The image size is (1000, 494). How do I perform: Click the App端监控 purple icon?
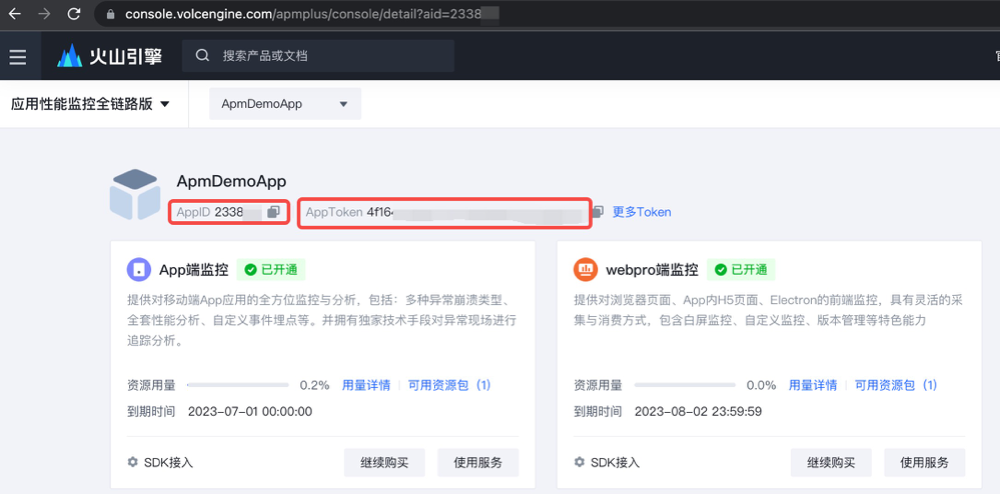tap(139, 270)
